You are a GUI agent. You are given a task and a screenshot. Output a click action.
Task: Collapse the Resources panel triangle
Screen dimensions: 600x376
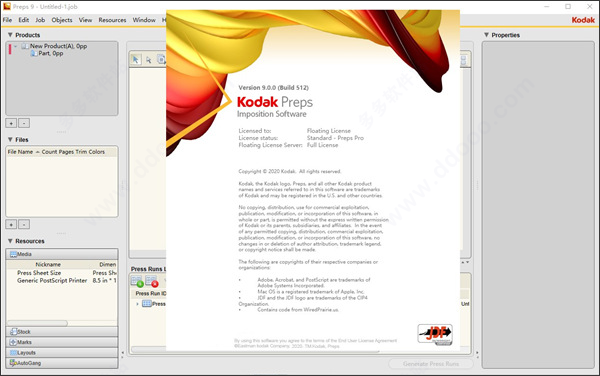click(10, 241)
